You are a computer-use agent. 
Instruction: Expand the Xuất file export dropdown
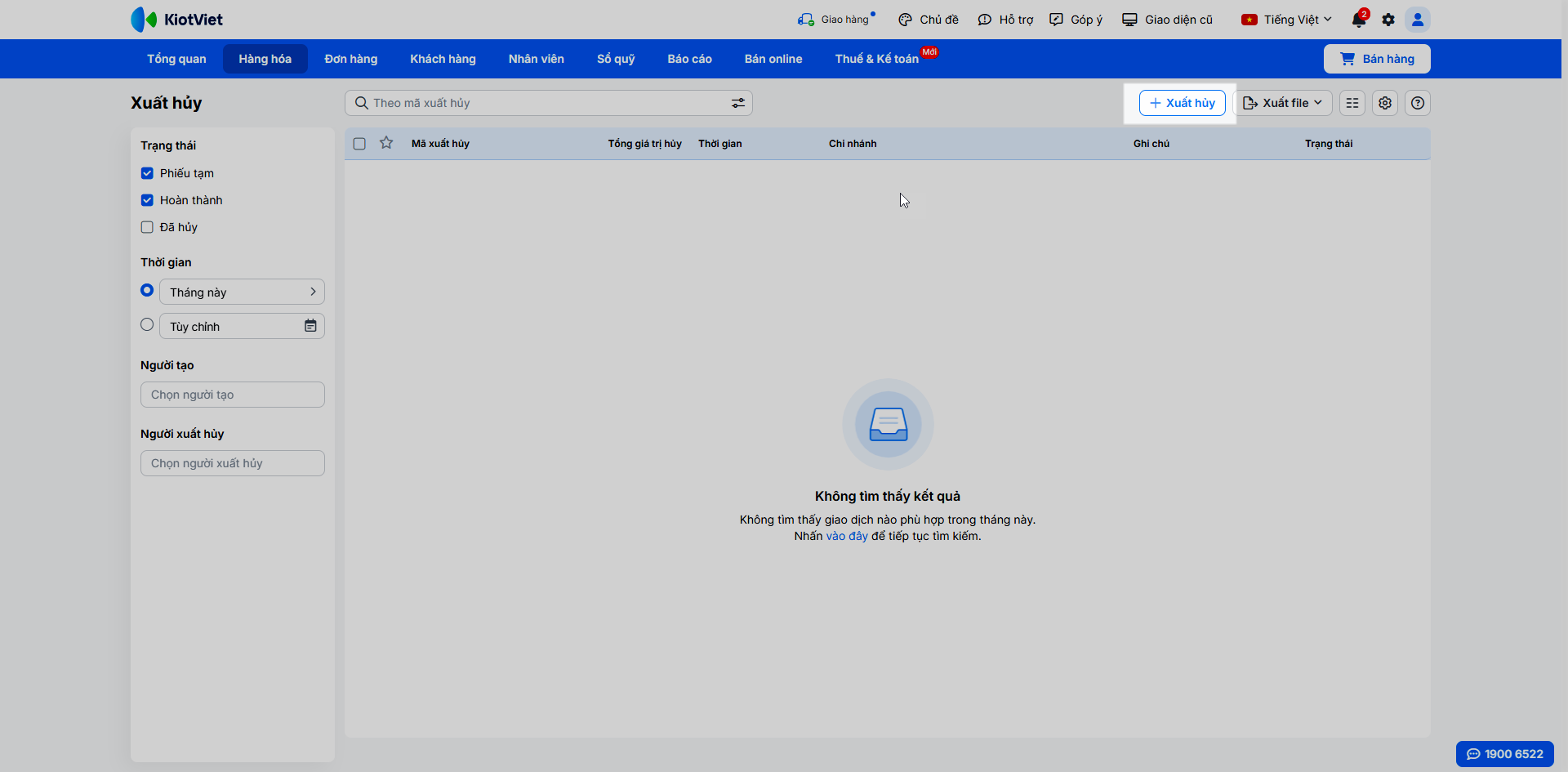coord(1283,103)
